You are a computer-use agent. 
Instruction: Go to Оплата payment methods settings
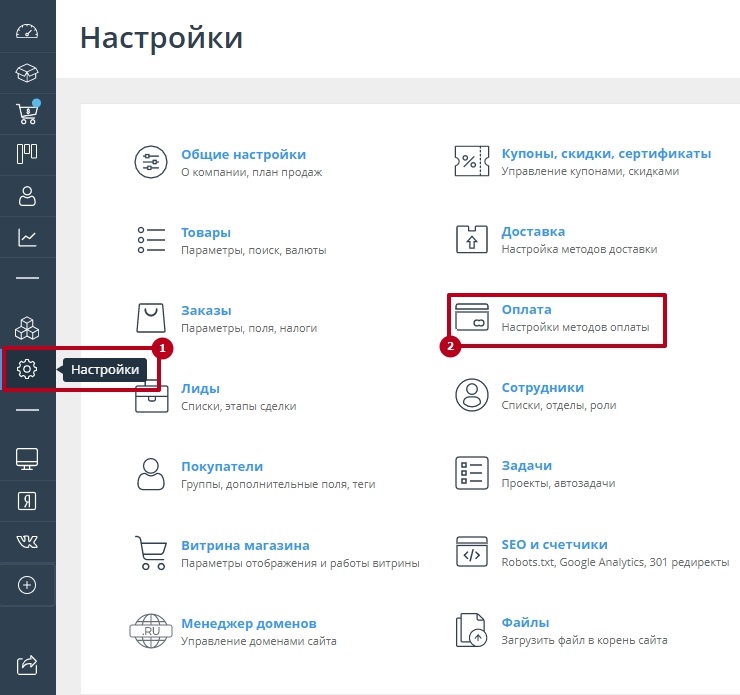click(526, 310)
